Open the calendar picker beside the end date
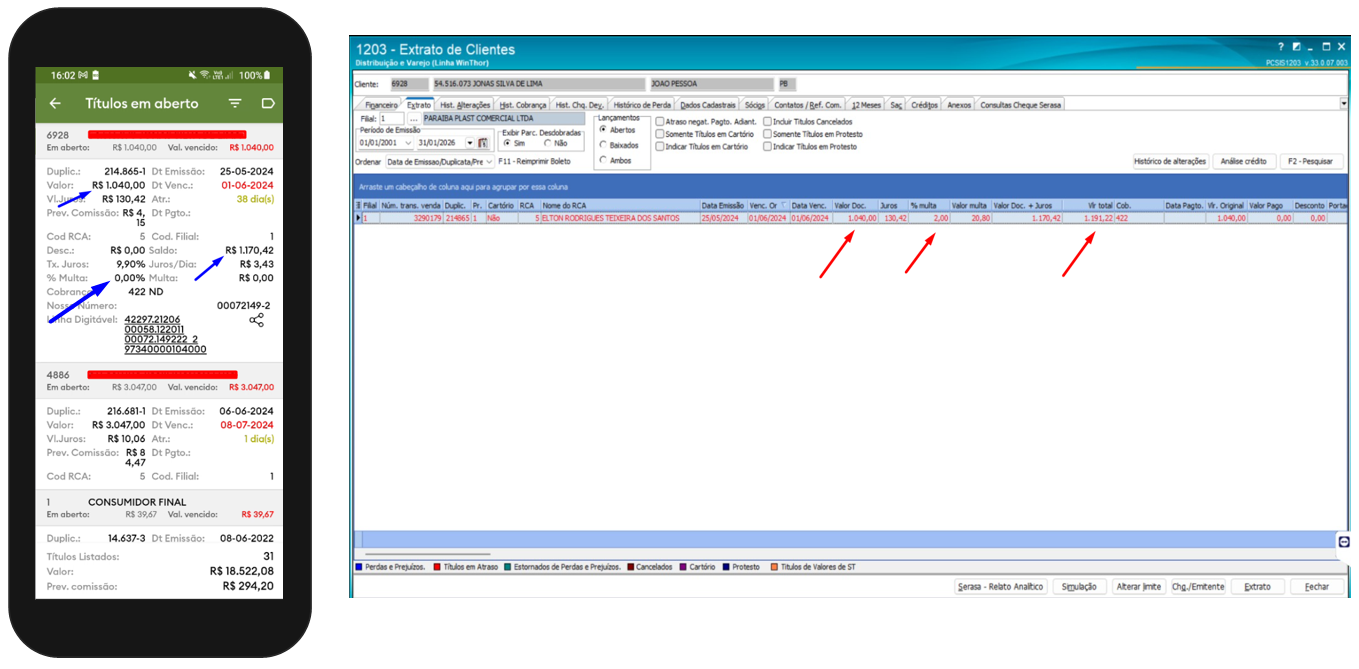This screenshot has width=1359, height=669. 483,143
